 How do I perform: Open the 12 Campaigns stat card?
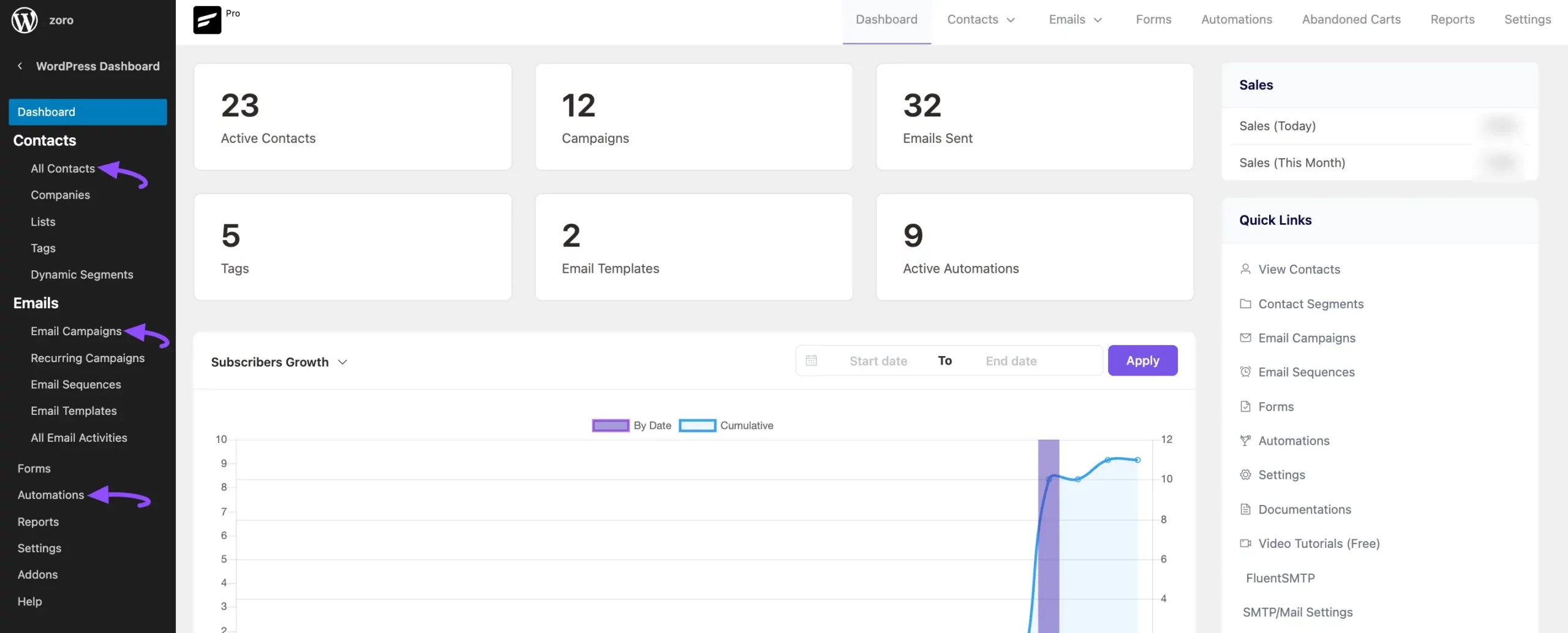click(693, 117)
